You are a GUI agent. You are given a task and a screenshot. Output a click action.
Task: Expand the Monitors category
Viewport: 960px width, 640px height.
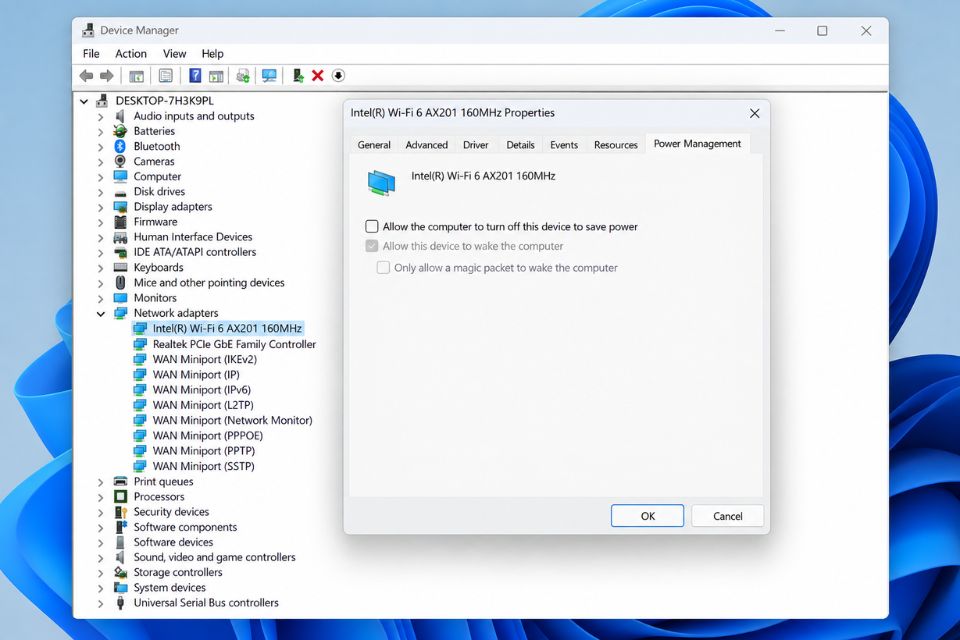click(100, 299)
